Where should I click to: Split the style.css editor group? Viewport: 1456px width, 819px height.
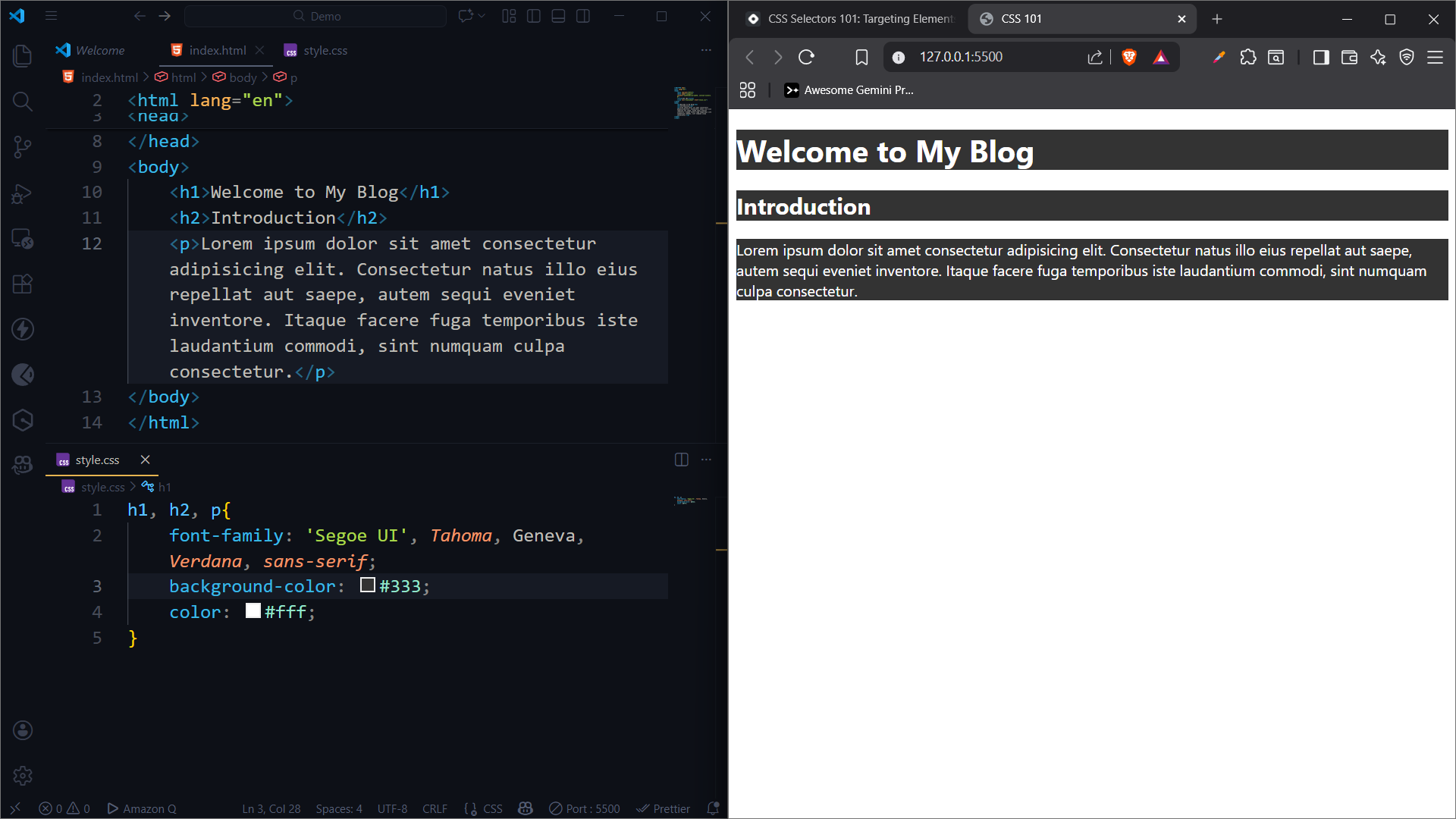[x=681, y=460]
